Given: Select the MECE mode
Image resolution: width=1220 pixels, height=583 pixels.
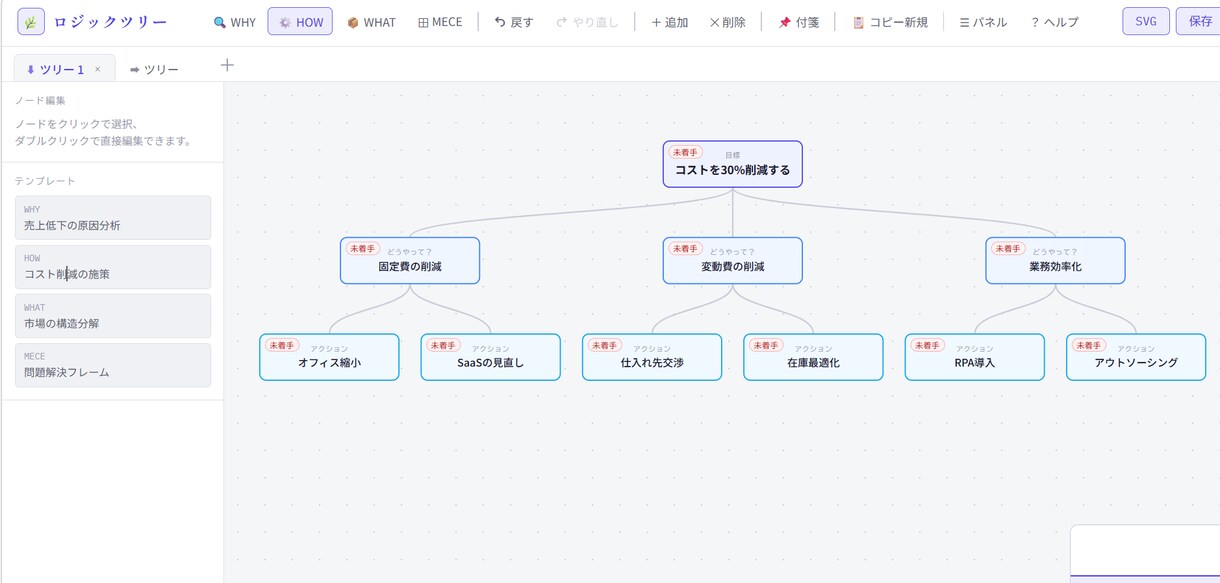Looking at the screenshot, I should pyautogui.click(x=440, y=22).
